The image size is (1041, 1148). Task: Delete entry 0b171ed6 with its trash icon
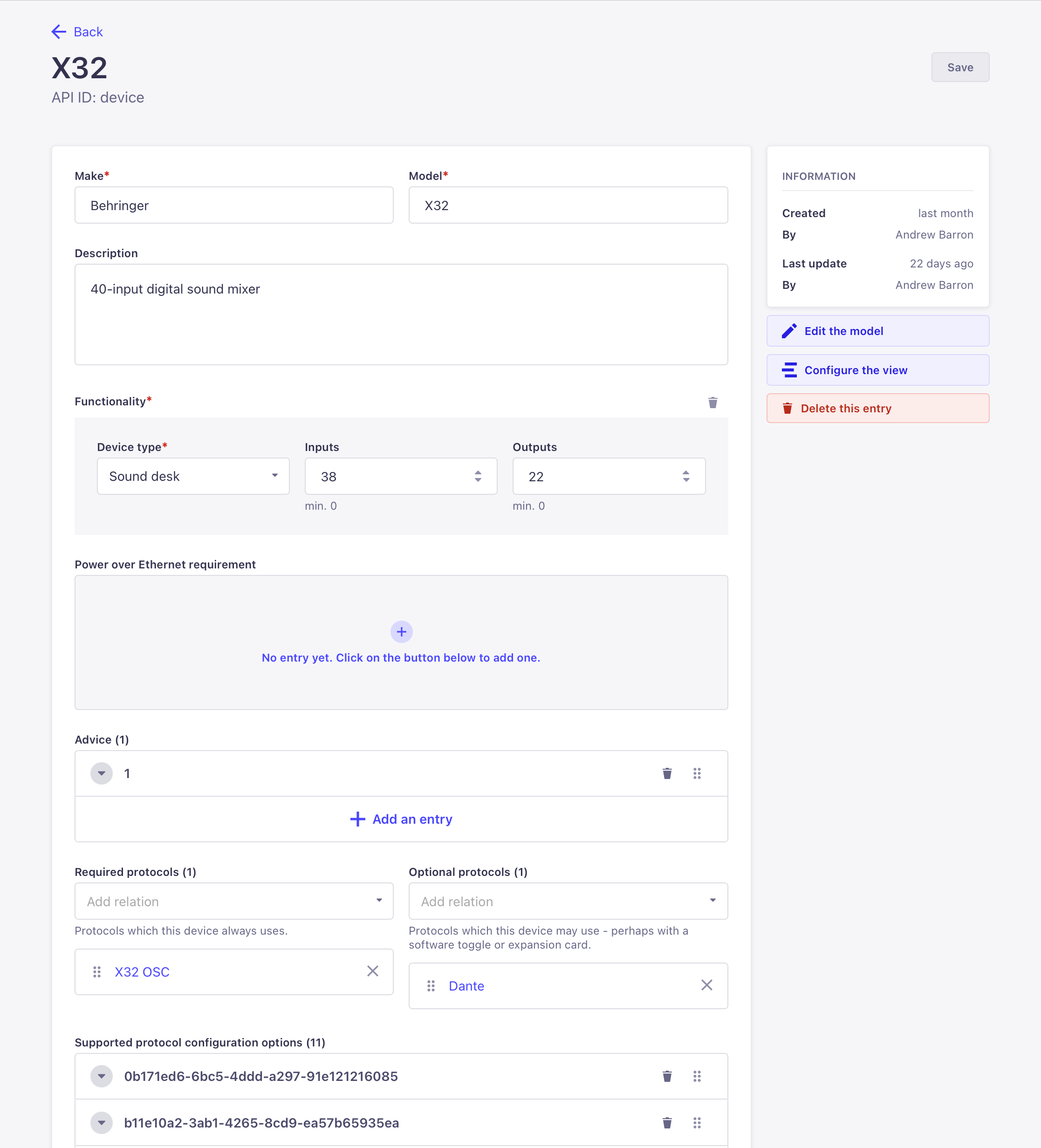tap(666, 1076)
